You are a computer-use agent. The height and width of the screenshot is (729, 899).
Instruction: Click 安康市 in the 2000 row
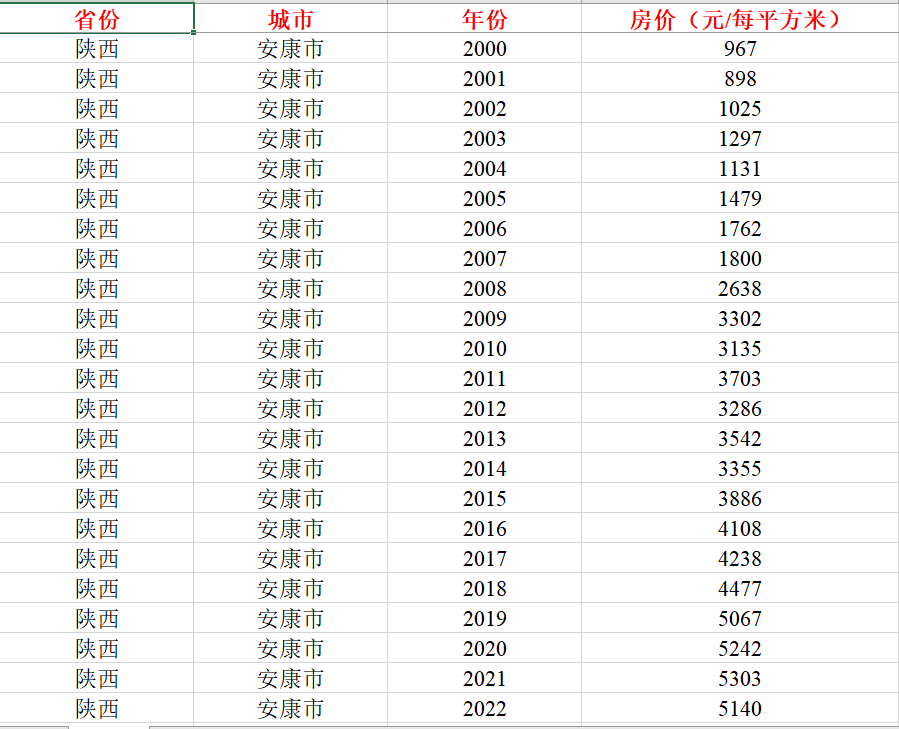(x=291, y=48)
